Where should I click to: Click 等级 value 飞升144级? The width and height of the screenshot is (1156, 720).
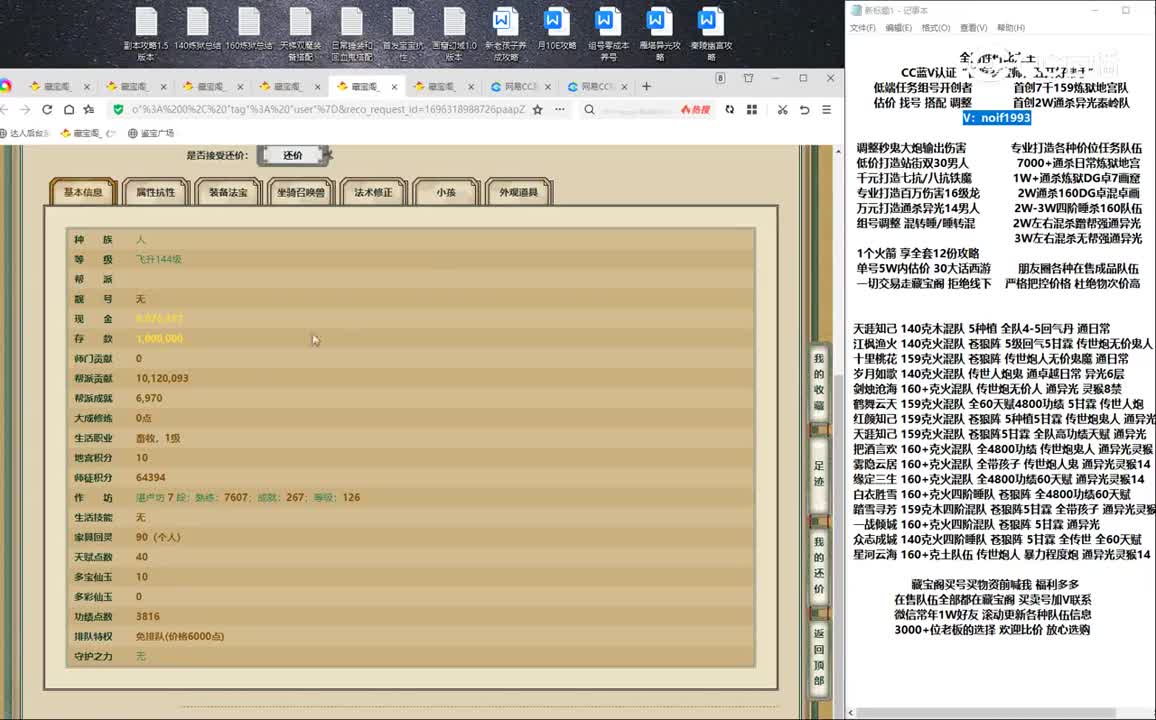(x=159, y=259)
